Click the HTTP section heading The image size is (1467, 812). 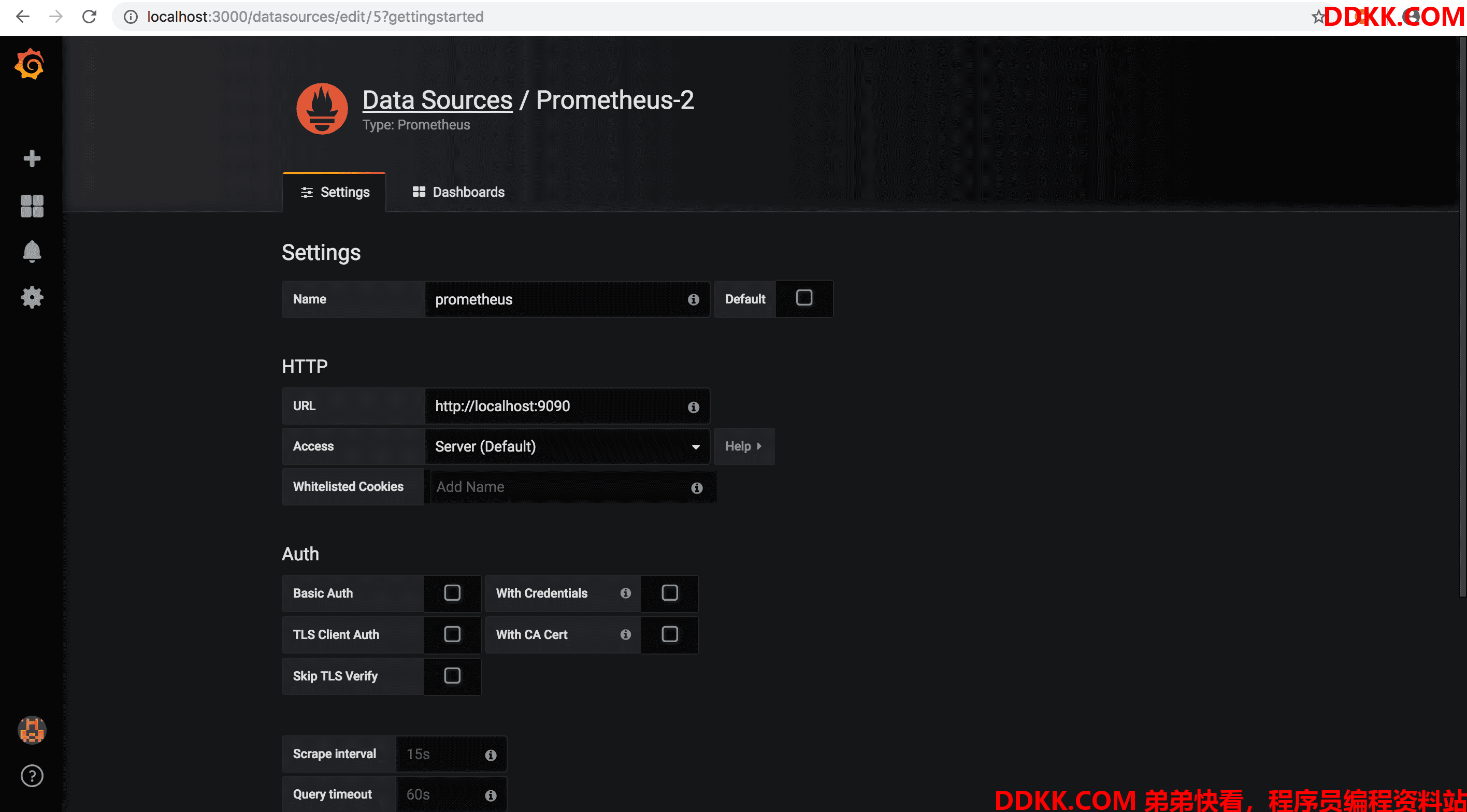pos(305,366)
